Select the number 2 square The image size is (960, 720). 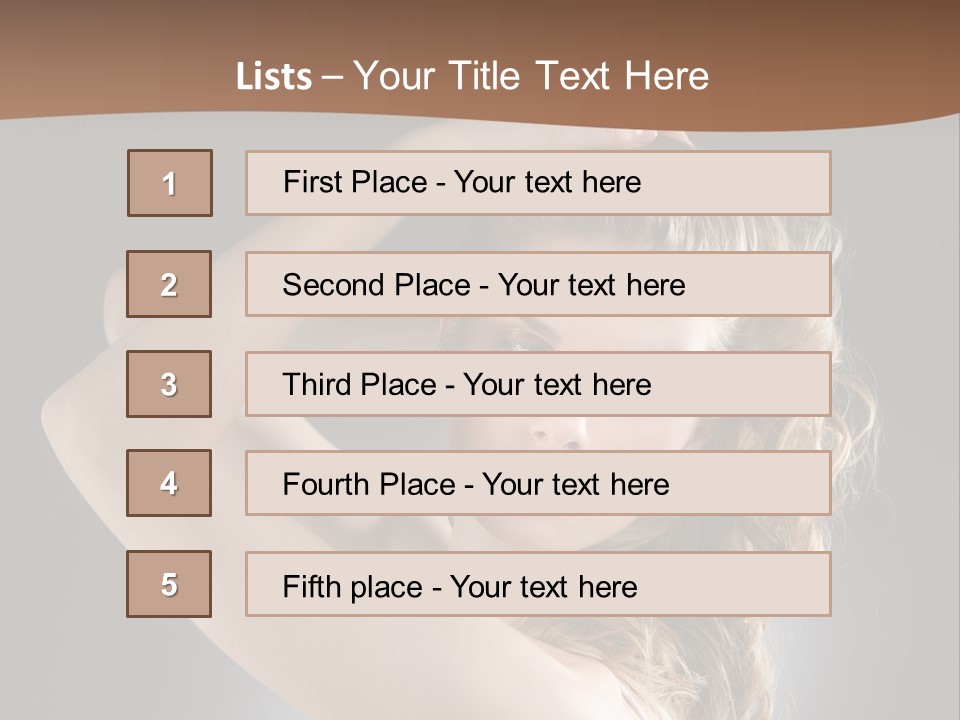tap(169, 284)
